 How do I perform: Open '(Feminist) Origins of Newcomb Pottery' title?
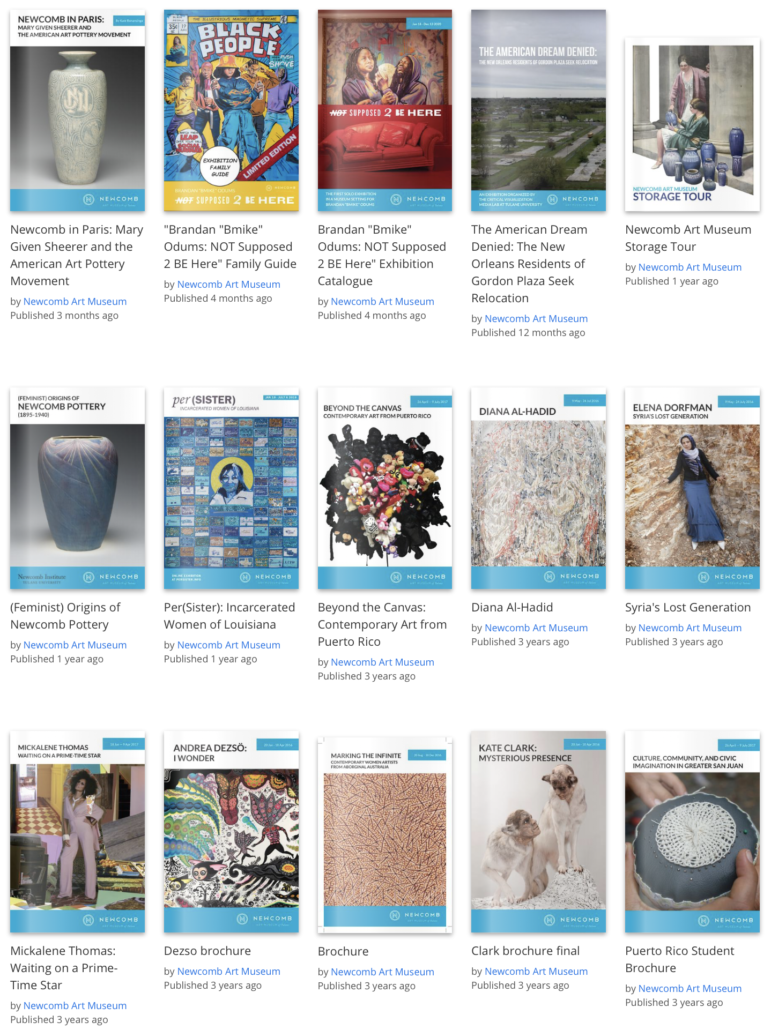(x=65, y=616)
